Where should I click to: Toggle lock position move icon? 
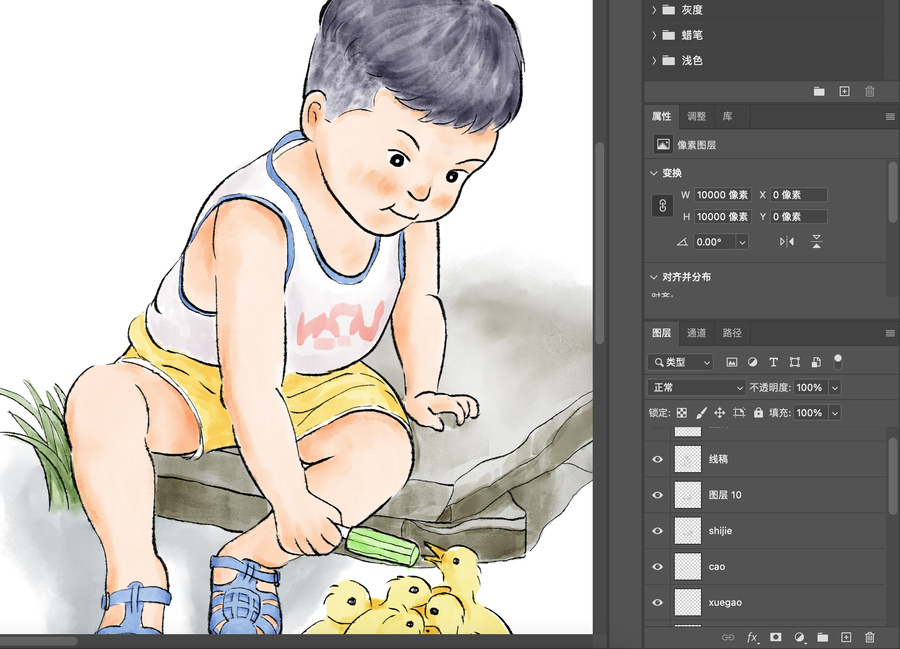(x=719, y=413)
